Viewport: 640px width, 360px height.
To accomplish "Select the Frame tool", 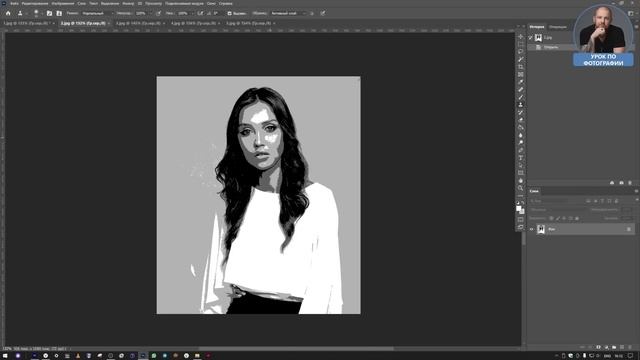I will tap(520, 75).
